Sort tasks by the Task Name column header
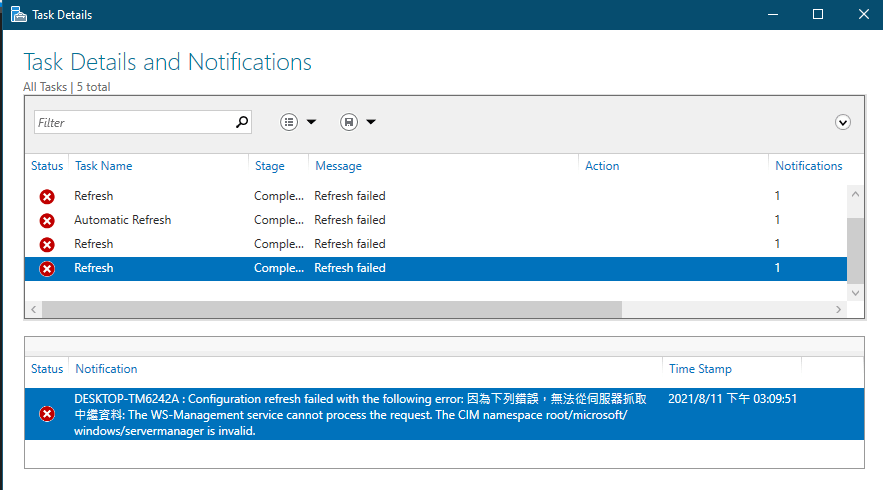Image resolution: width=883 pixels, height=490 pixels. pyautogui.click(x=104, y=166)
